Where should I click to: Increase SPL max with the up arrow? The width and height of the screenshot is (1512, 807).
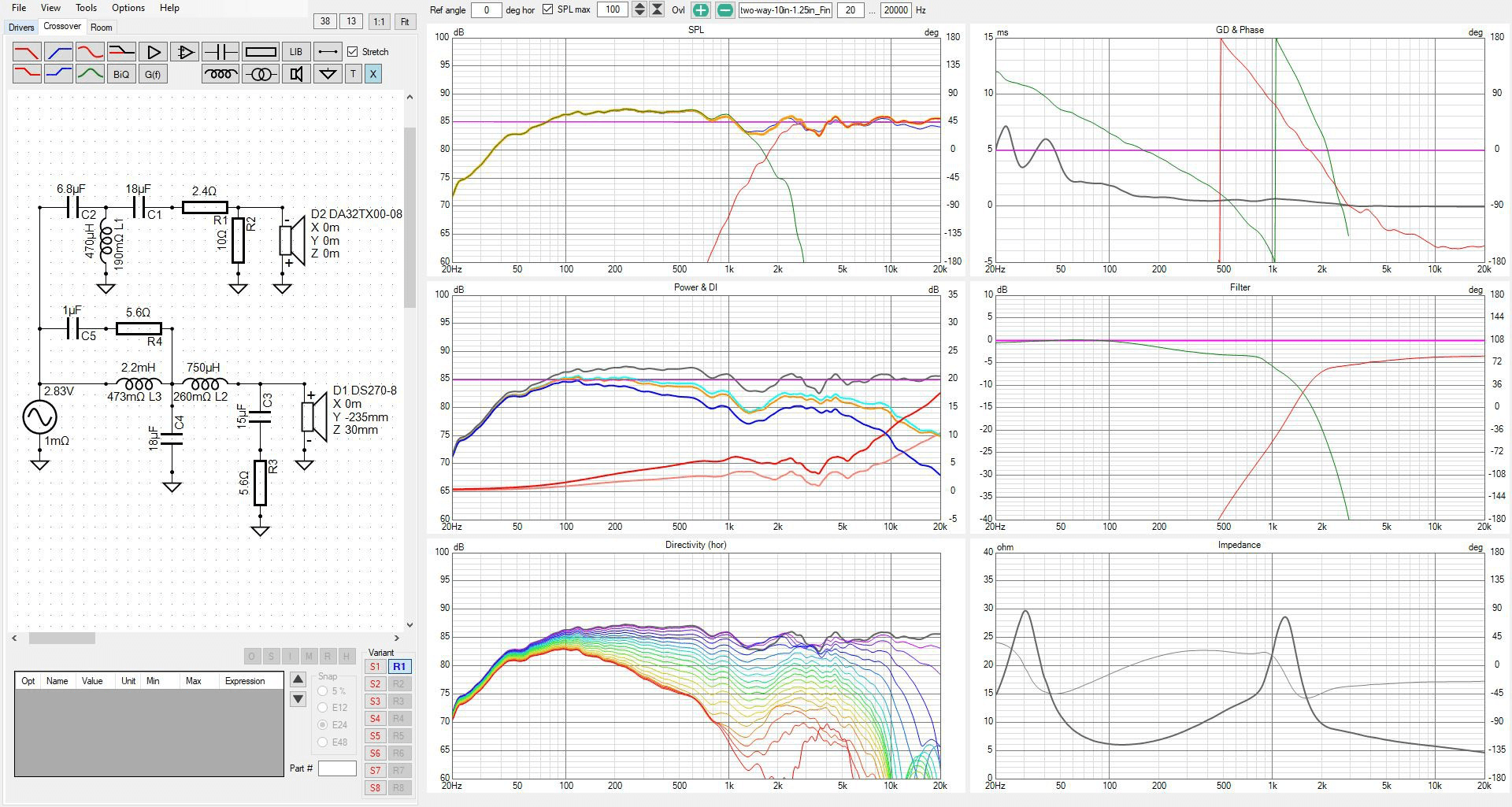[x=639, y=6]
